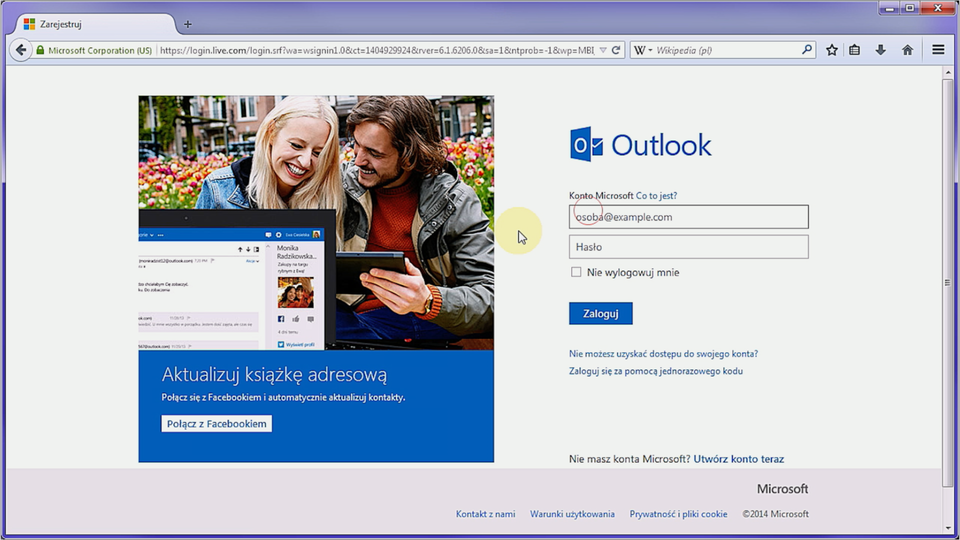Reload the page with the refresh icon
The height and width of the screenshot is (540, 960).
[616, 50]
